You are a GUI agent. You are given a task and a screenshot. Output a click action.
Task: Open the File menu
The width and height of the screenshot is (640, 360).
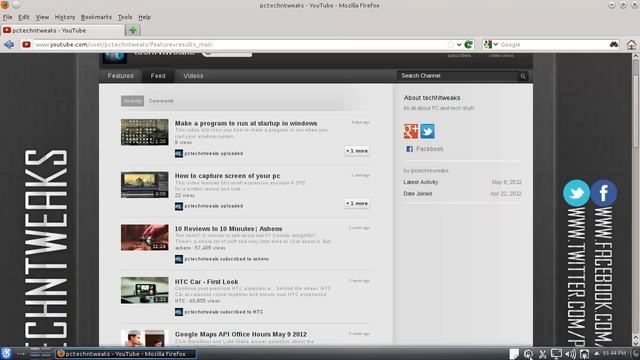tap(7, 17)
